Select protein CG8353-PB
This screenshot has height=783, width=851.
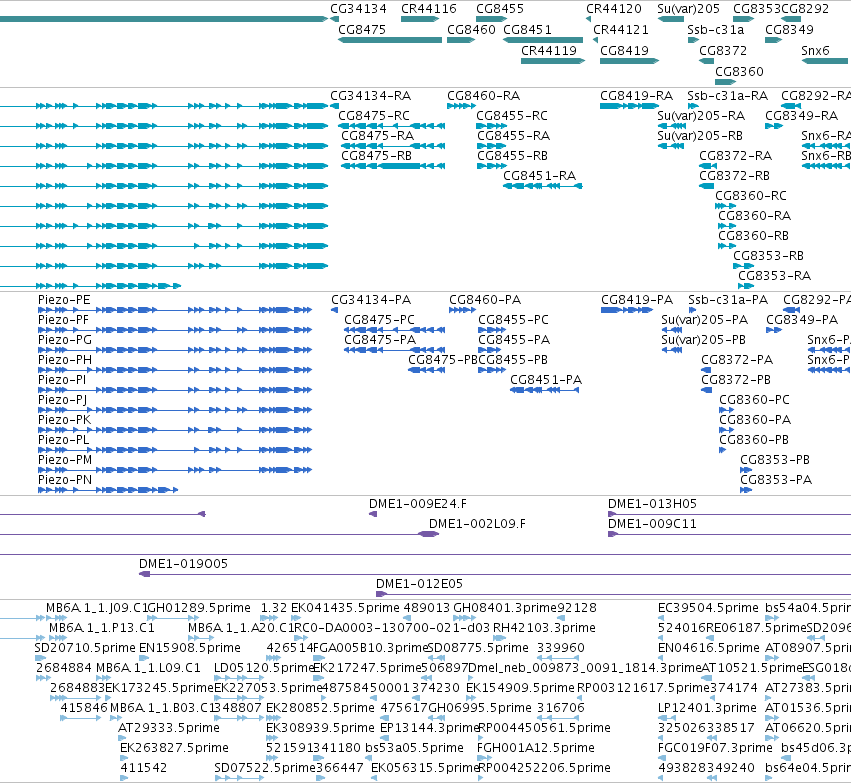point(775,460)
